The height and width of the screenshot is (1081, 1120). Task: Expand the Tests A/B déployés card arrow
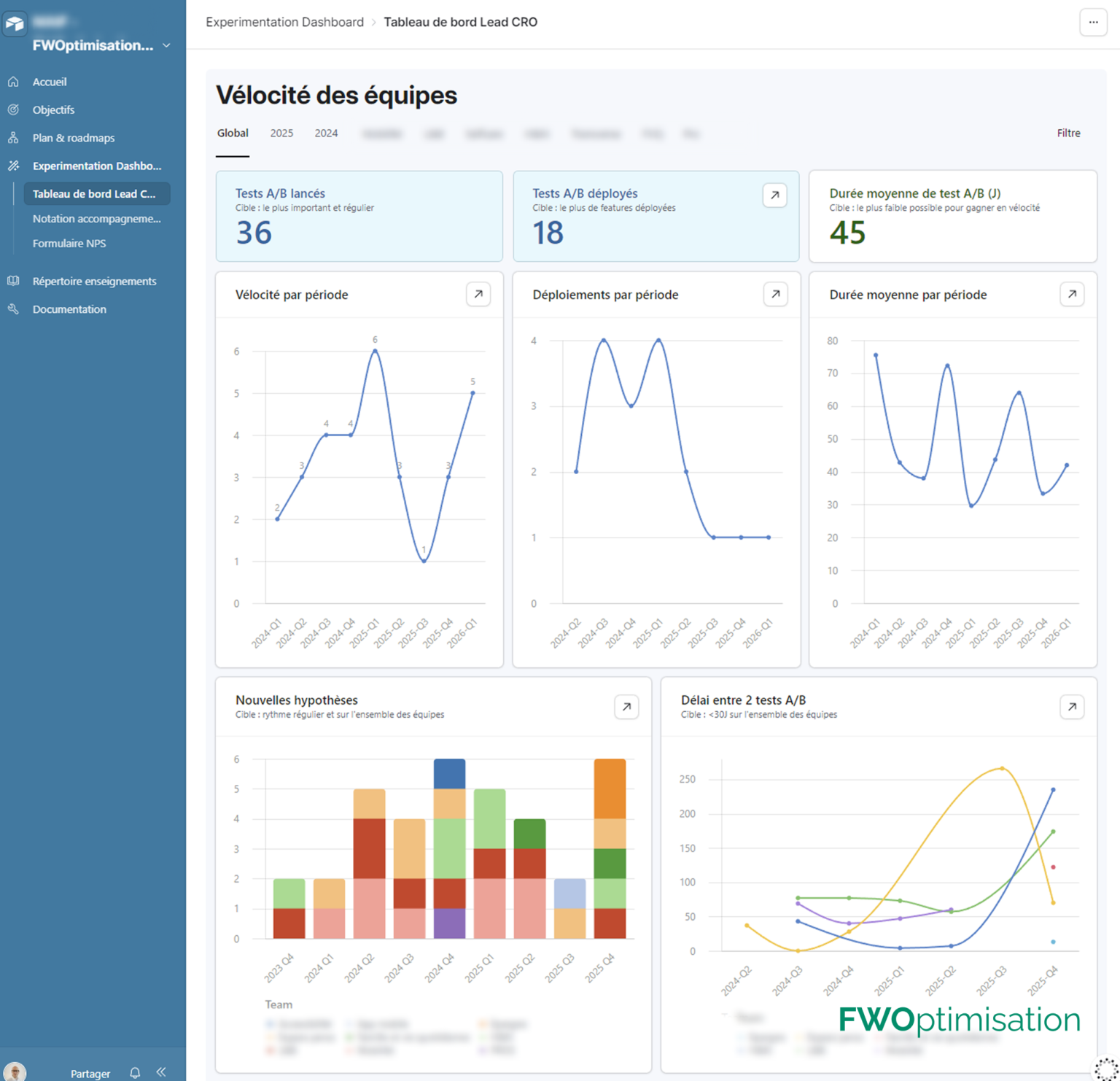(x=774, y=195)
